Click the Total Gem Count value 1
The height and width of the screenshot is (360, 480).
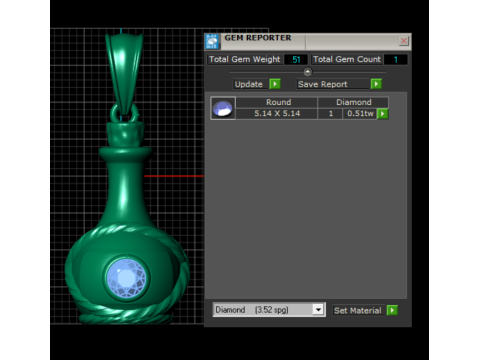(x=395, y=60)
